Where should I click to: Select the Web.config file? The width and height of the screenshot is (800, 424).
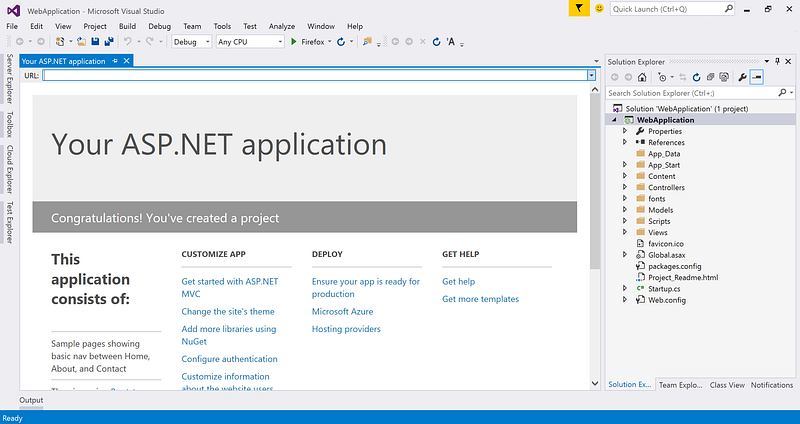point(667,300)
